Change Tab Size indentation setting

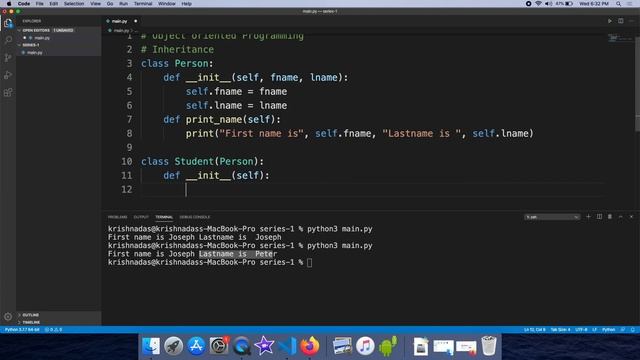(x=560, y=329)
